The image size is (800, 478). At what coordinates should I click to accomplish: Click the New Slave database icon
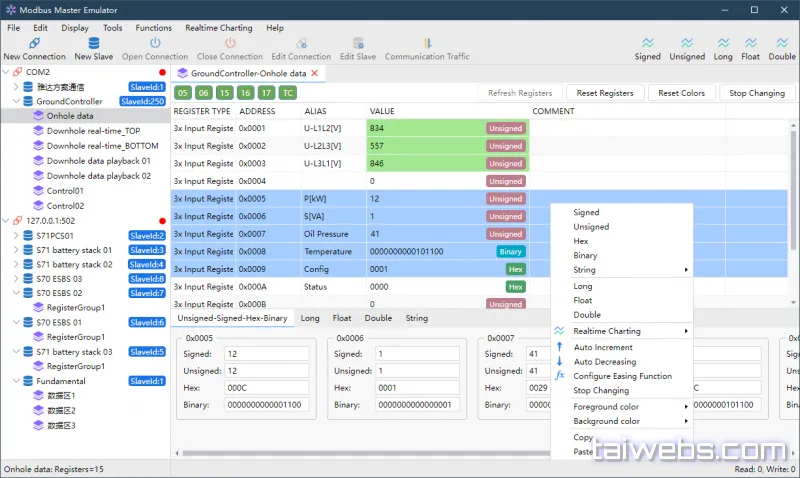[x=94, y=43]
